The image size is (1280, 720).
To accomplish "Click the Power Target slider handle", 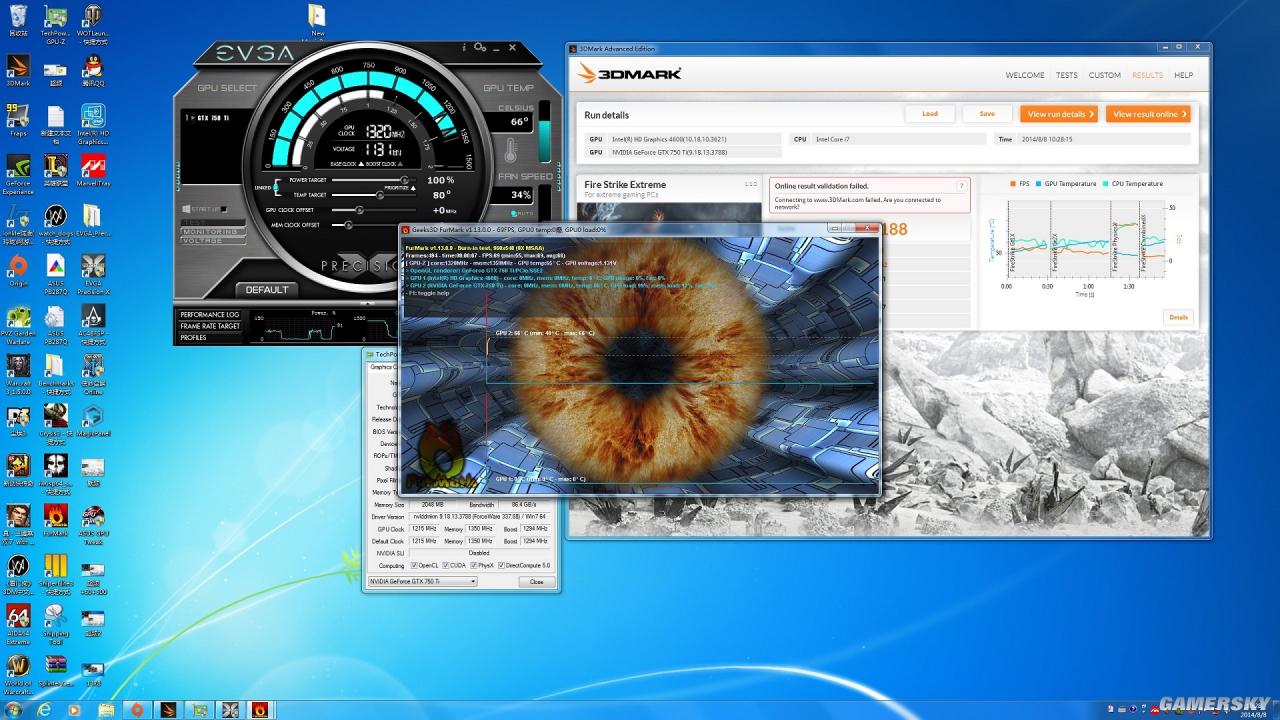I will coord(404,180).
